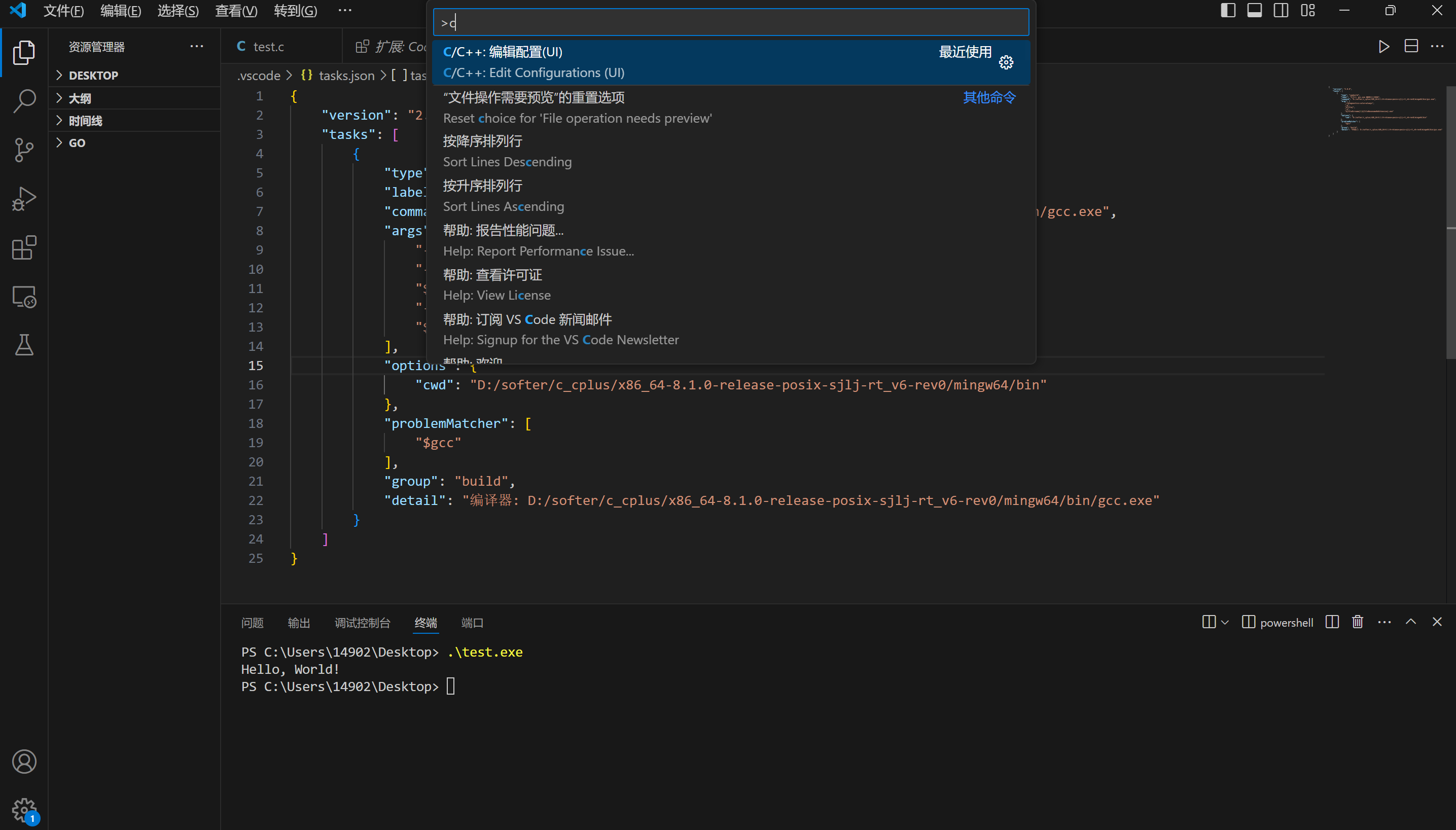Click the editor minimap preview

pyautogui.click(x=1386, y=111)
